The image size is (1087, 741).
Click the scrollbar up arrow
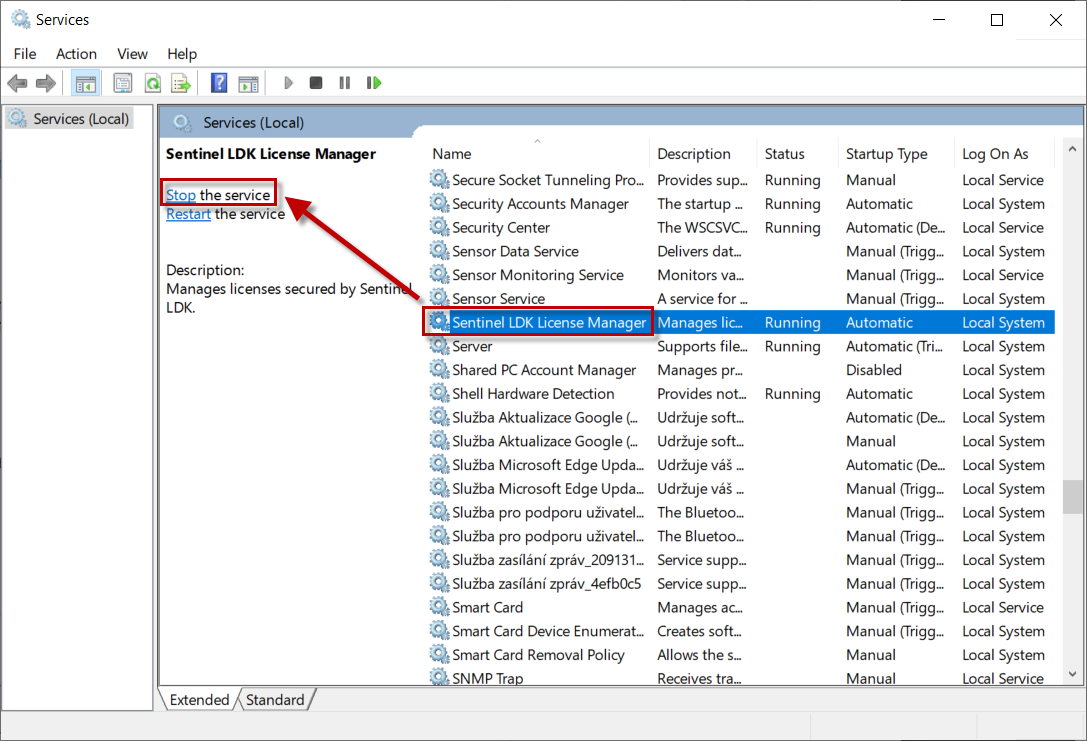point(1072,149)
